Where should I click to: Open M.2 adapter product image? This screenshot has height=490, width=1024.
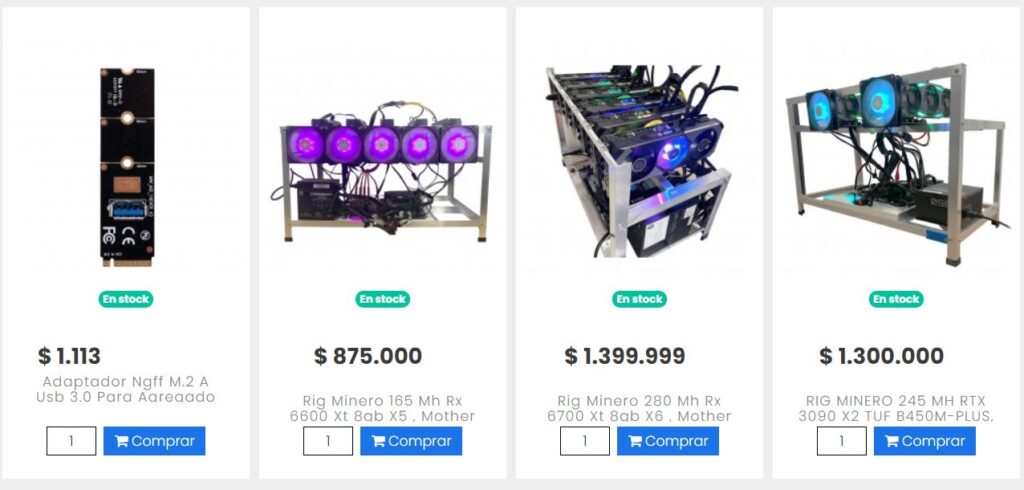click(x=127, y=167)
